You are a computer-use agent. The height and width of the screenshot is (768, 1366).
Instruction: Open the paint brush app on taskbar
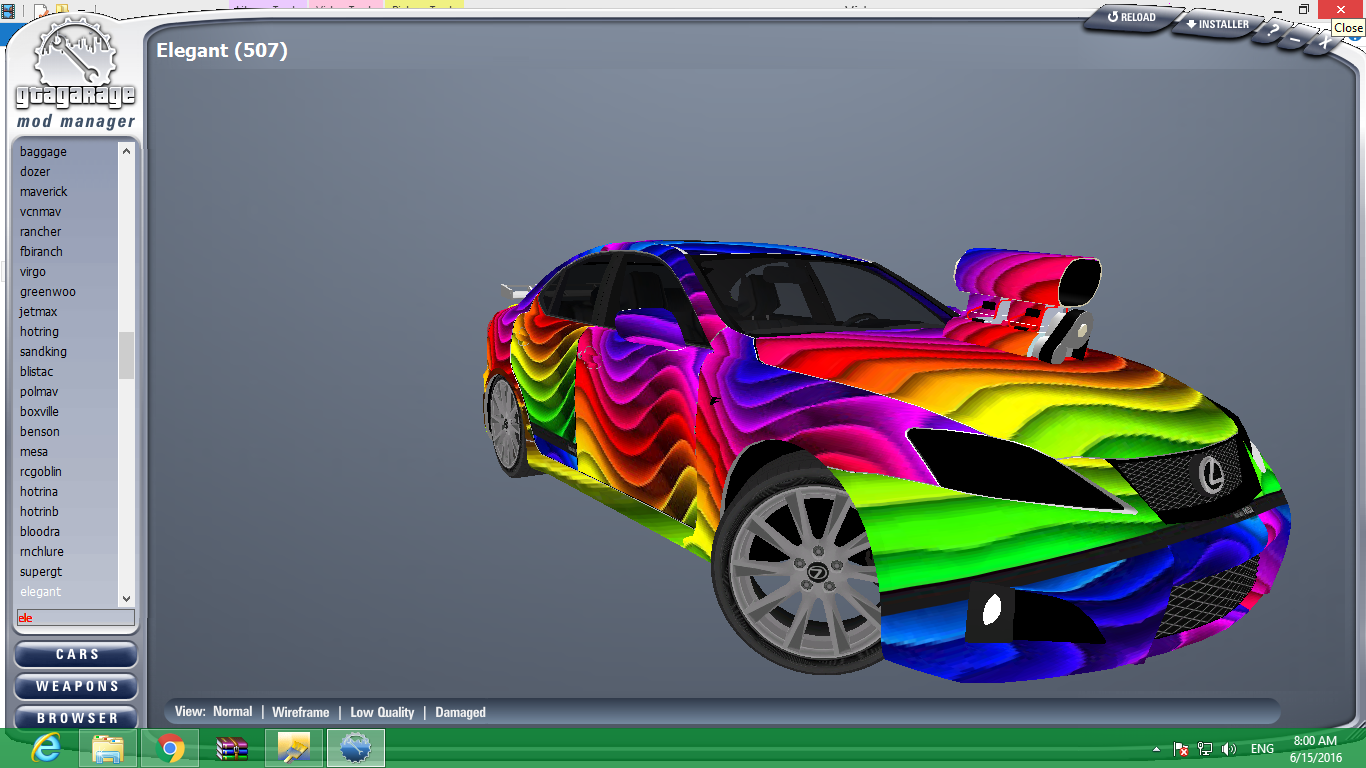coord(294,748)
